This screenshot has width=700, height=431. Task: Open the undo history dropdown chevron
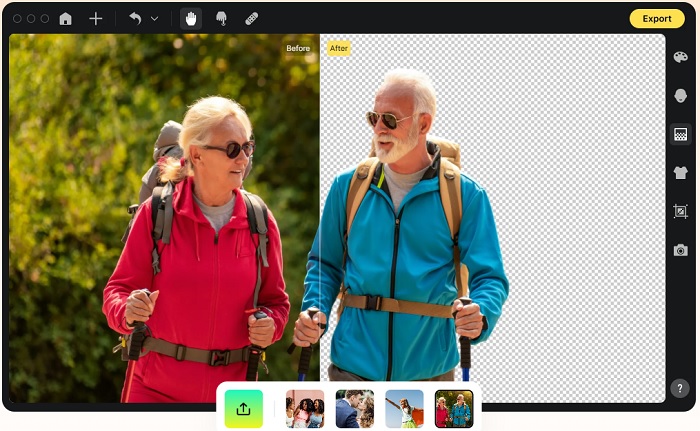click(x=154, y=19)
